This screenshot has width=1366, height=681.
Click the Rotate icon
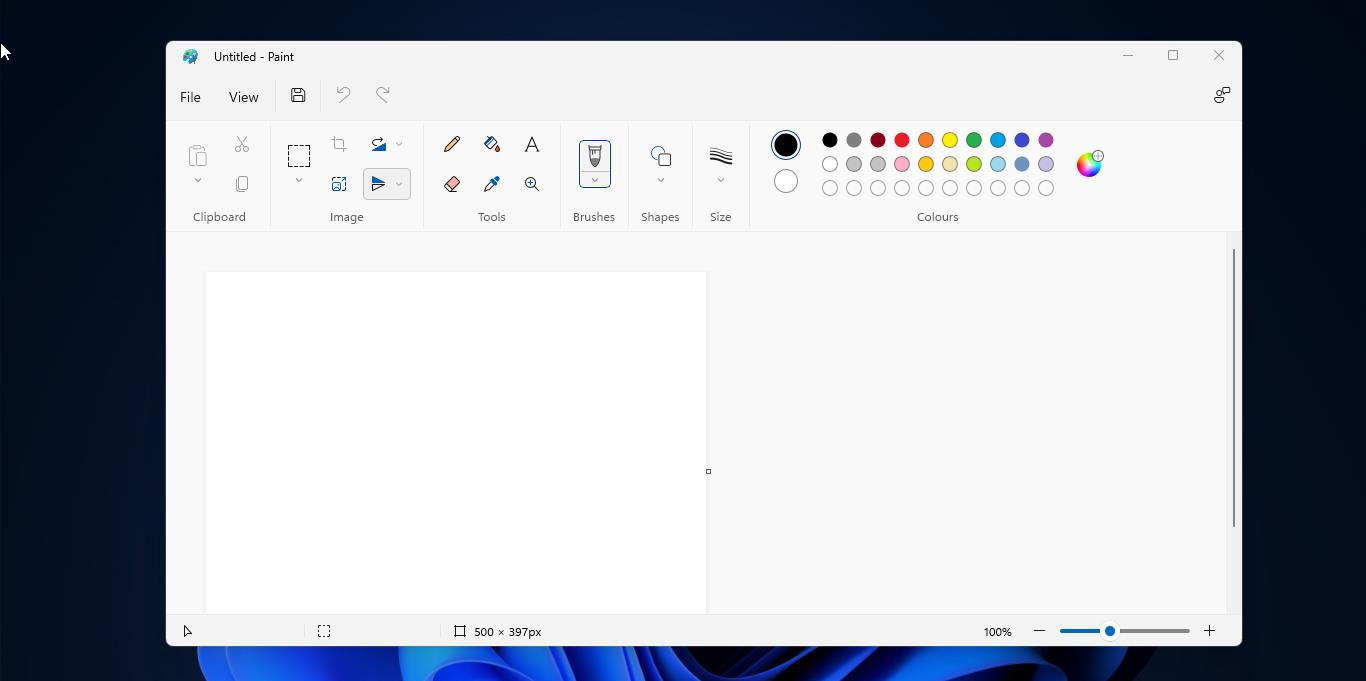378,145
